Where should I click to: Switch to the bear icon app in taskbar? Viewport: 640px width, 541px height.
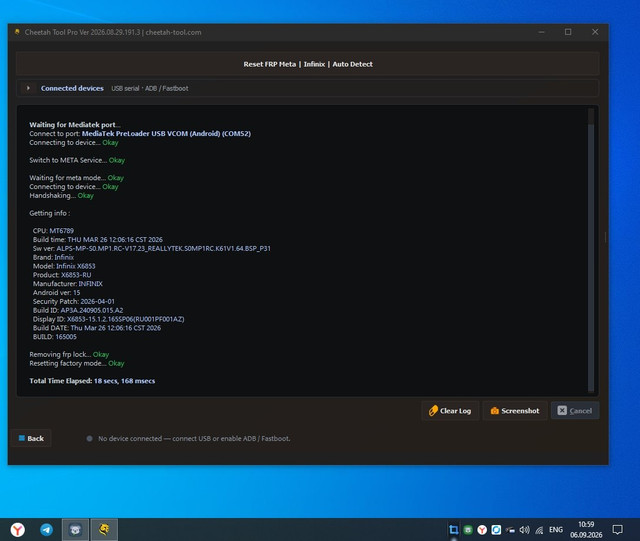coord(75,530)
